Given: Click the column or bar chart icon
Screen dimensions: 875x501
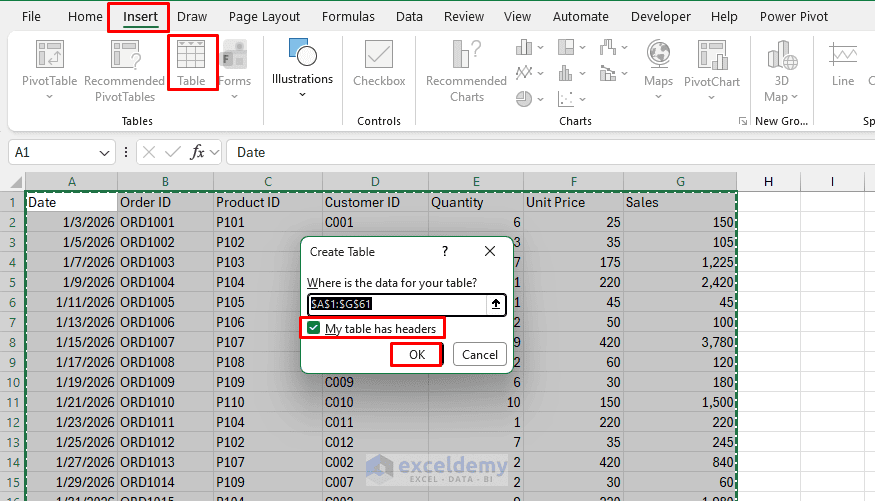Looking at the screenshot, I should [524, 47].
